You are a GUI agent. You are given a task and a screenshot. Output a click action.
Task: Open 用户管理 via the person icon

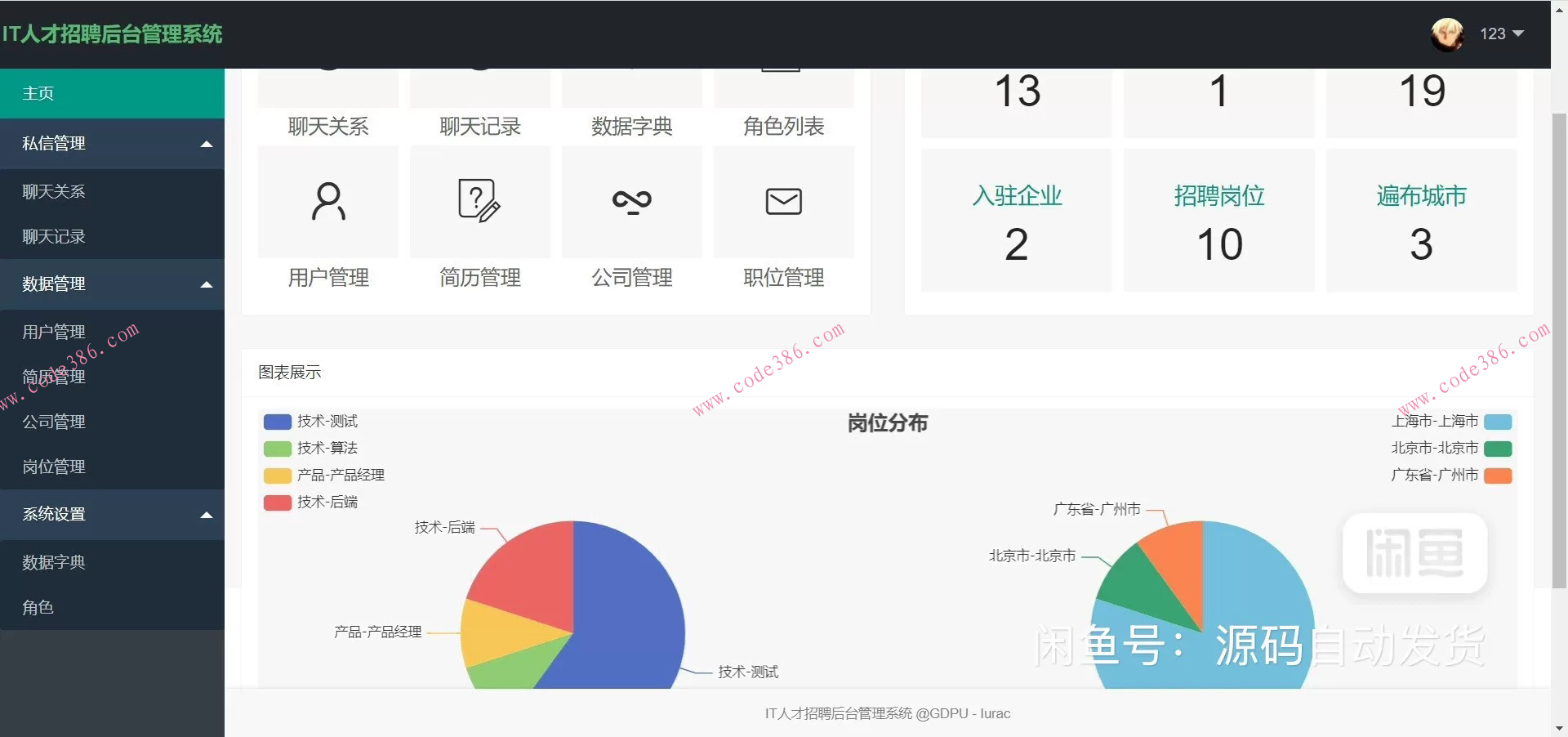pyautogui.click(x=327, y=202)
